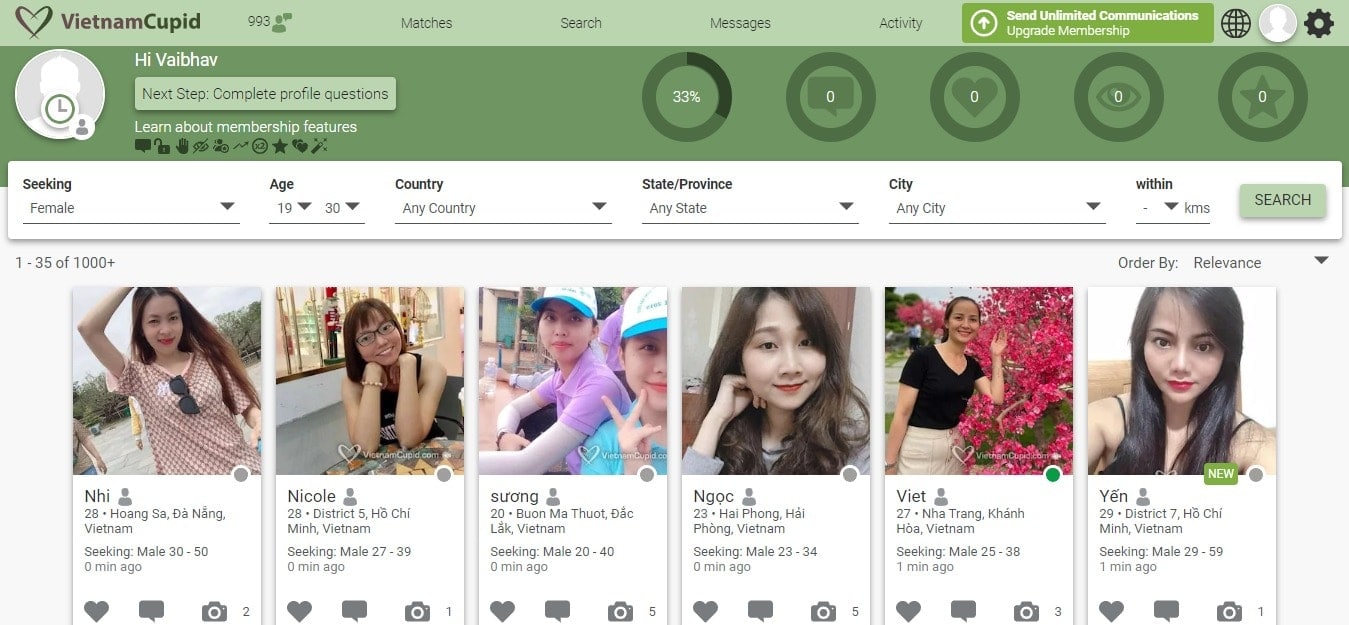Click the heart icon on Ngọc's card
Viewport: 1349px width, 625px height.
tap(705, 611)
